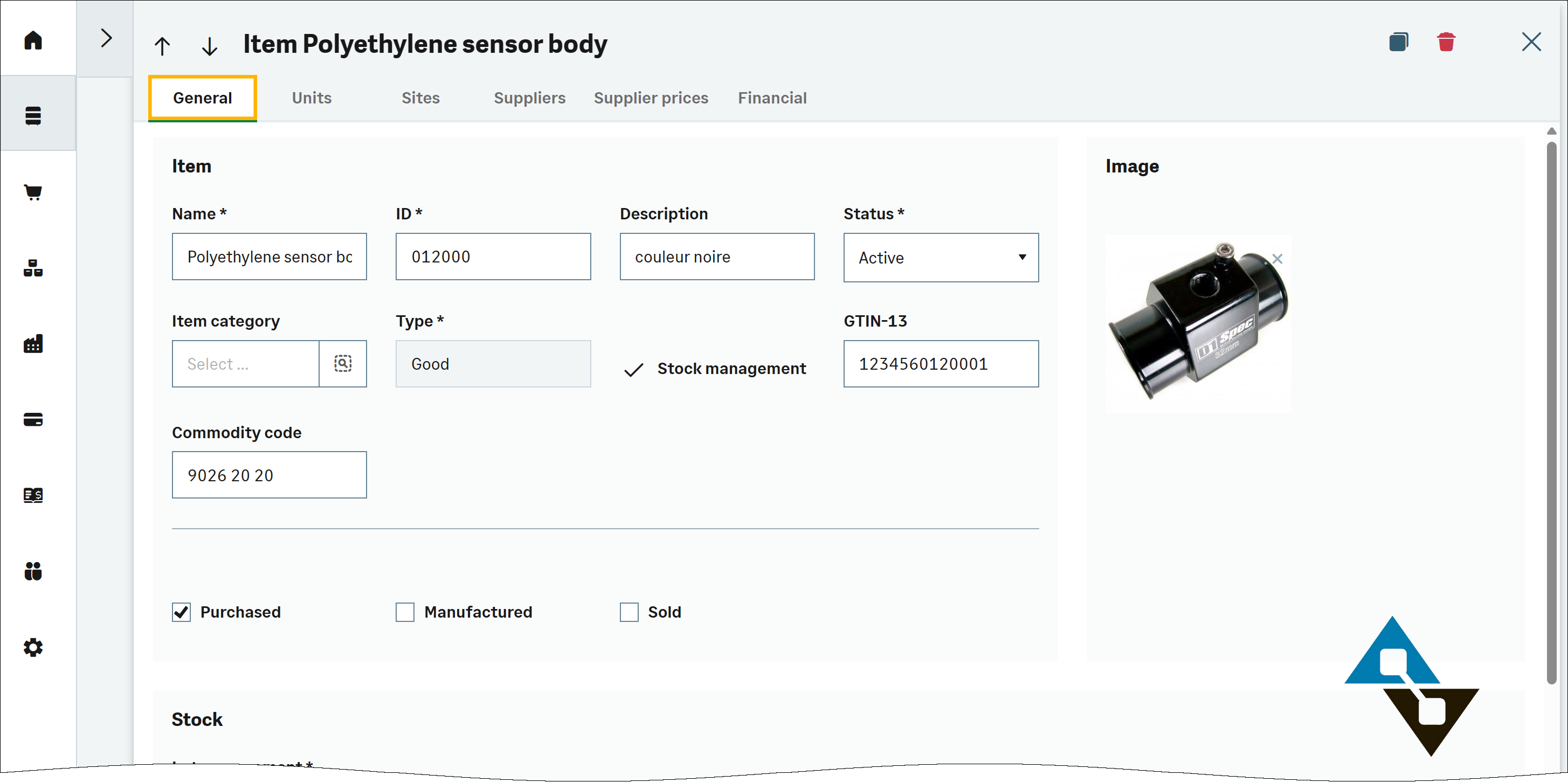The height and width of the screenshot is (782, 1568).
Task: Go to next item with down arrow
Action: [x=209, y=46]
